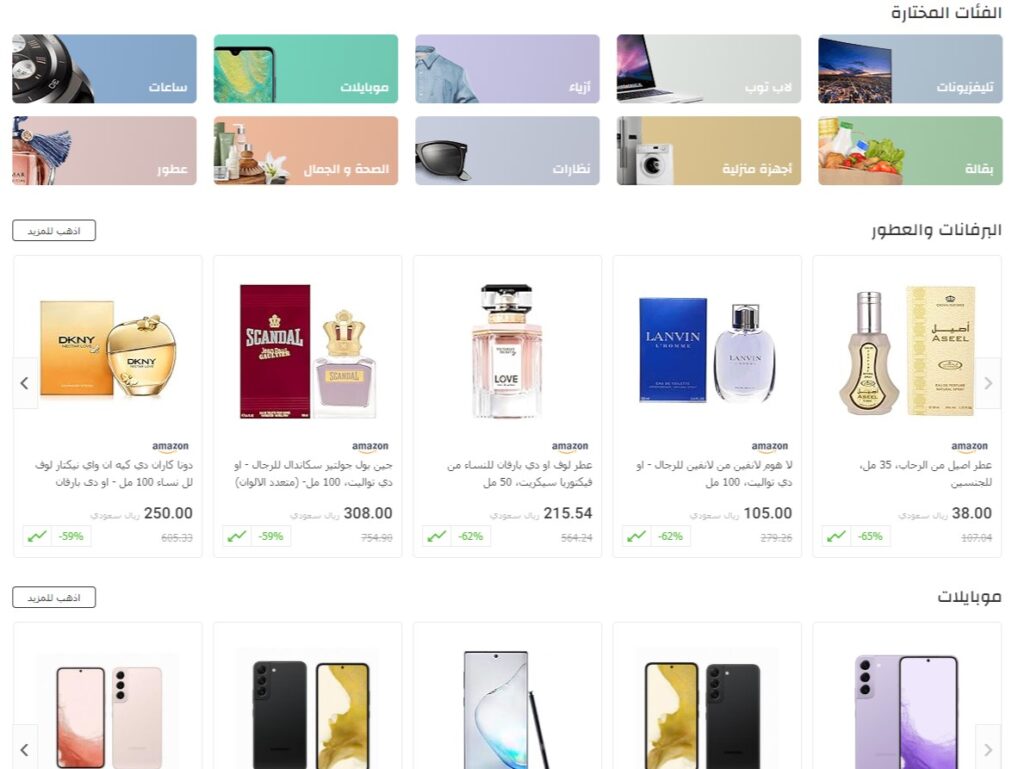Click Amazon logo on Lanvin perfume card
Screen dimensions: 1024x769
point(770,447)
